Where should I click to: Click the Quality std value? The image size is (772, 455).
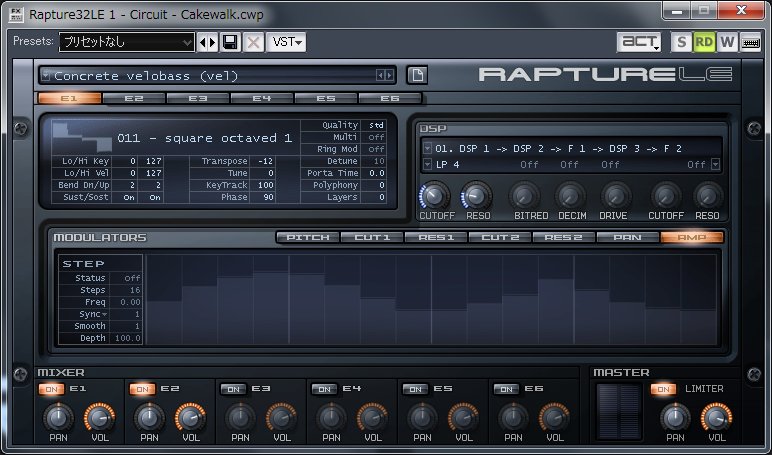376,125
